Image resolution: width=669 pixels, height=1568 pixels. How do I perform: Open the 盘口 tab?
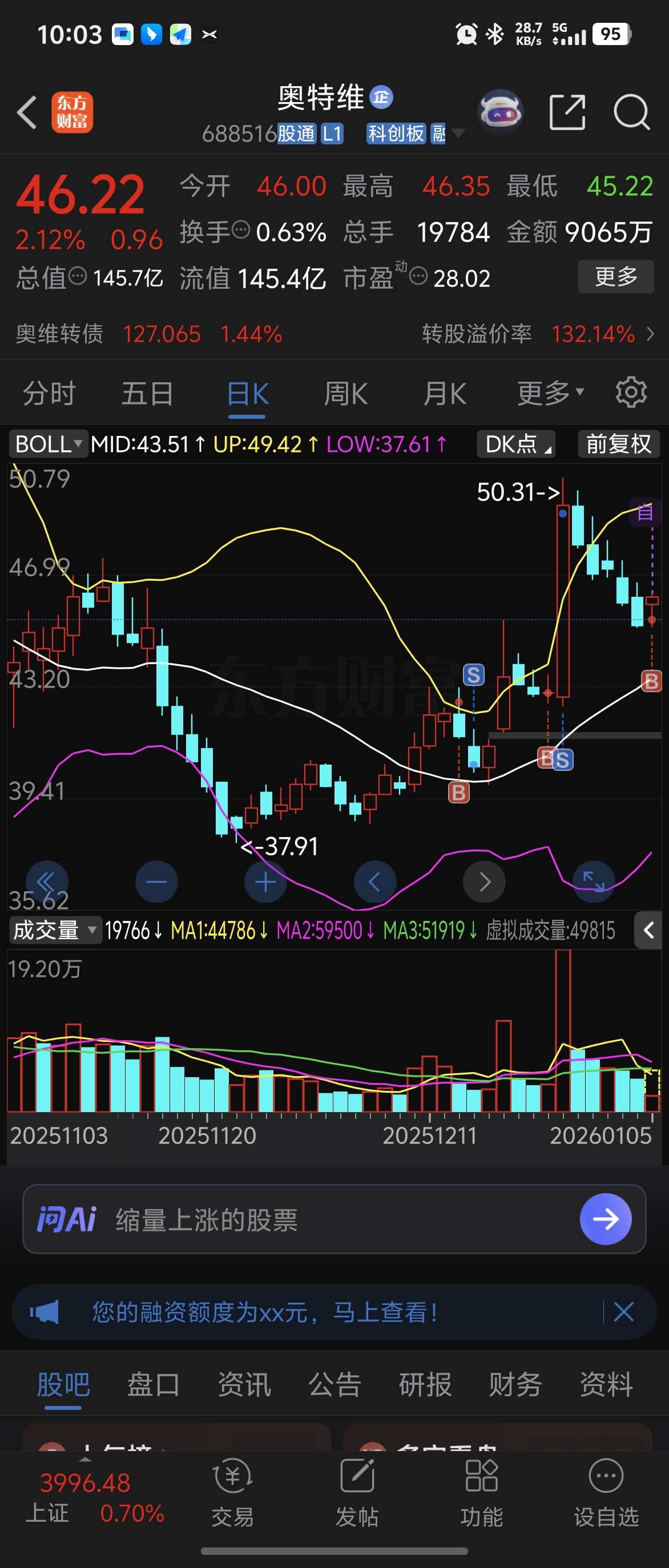(x=154, y=1385)
